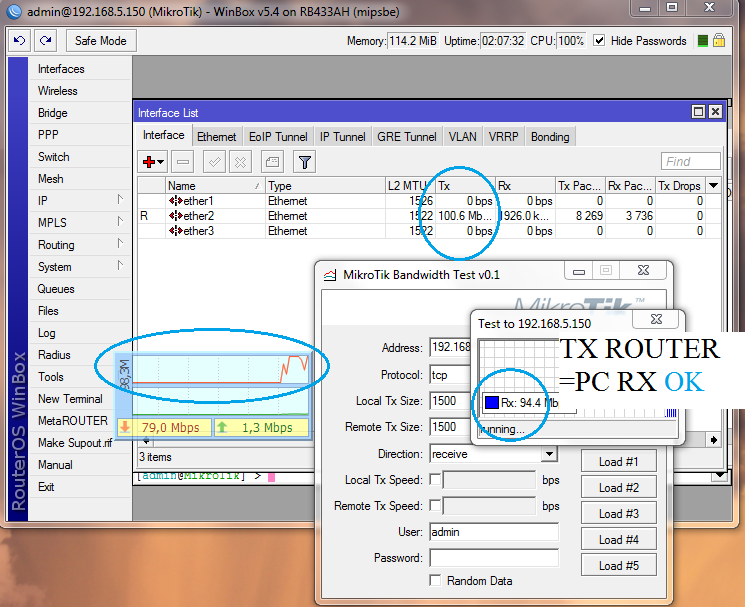
Task: Click the comment note icon
Action: coord(272,162)
